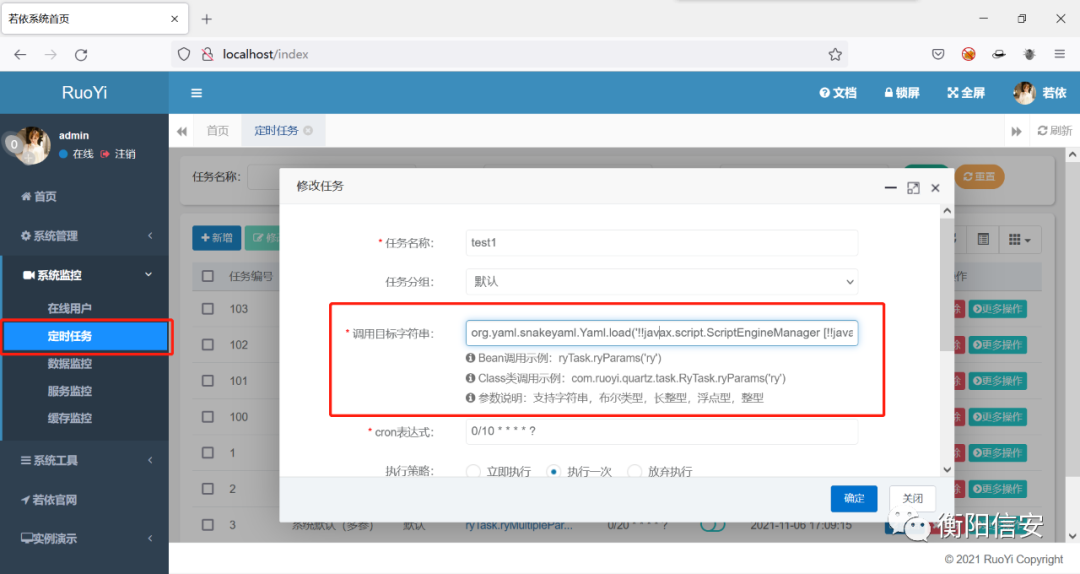The width and height of the screenshot is (1080, 574).
Task: Close the 修改任务 dialog with X
Action: point(935,188)
